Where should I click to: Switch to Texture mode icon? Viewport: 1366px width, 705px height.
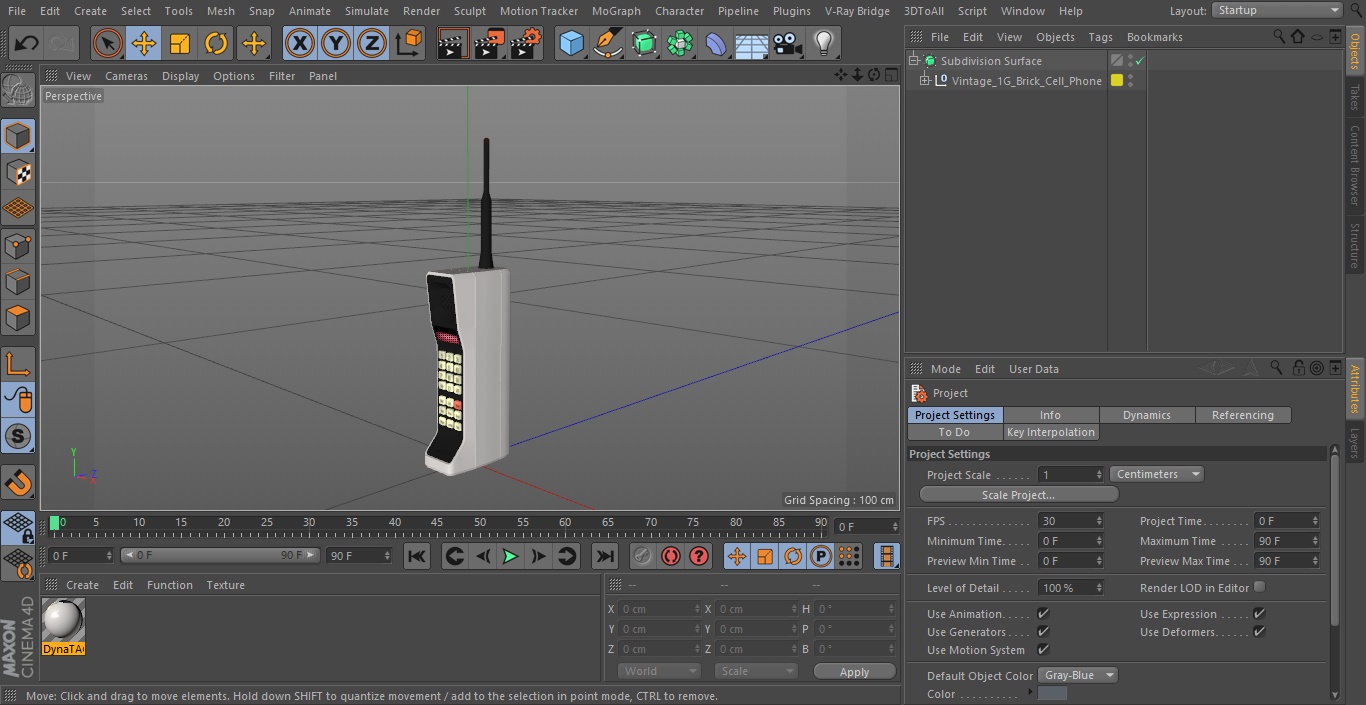tap(18, 172)
